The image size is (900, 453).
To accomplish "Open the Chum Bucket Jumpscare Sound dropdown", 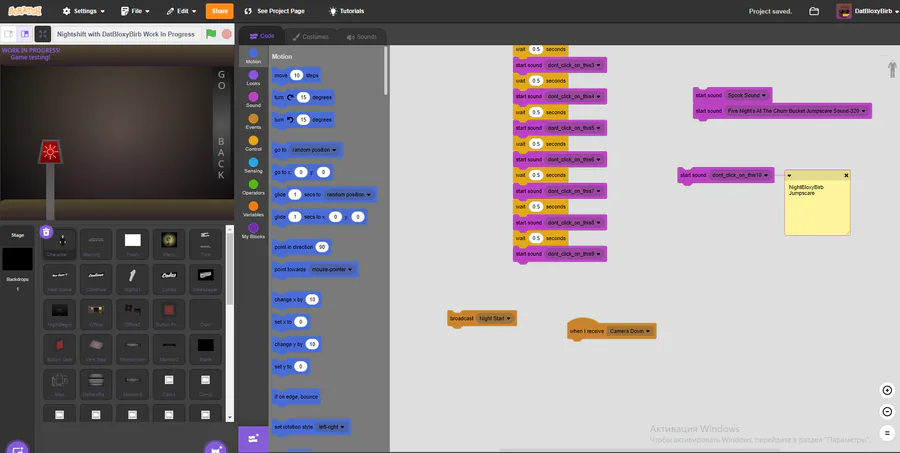I will click(x=797, y=111).
